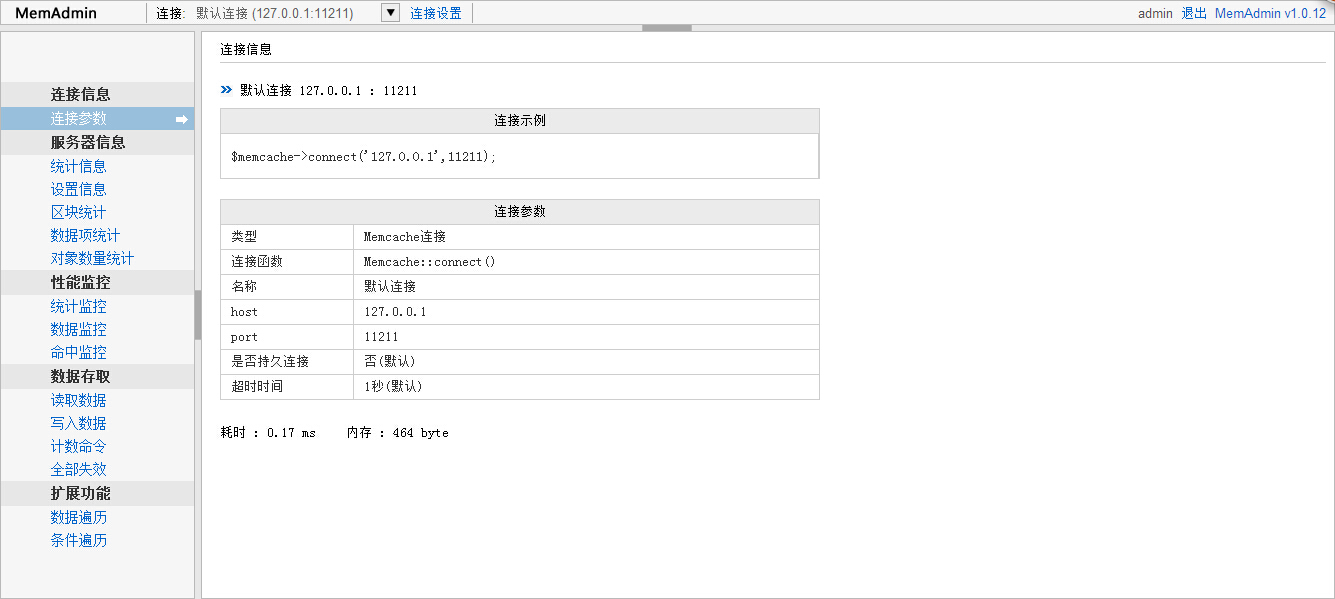Click the white arrow icon beside 连接参数
The height and width of the screenshot is (599, 1335).
pos(182,119)
